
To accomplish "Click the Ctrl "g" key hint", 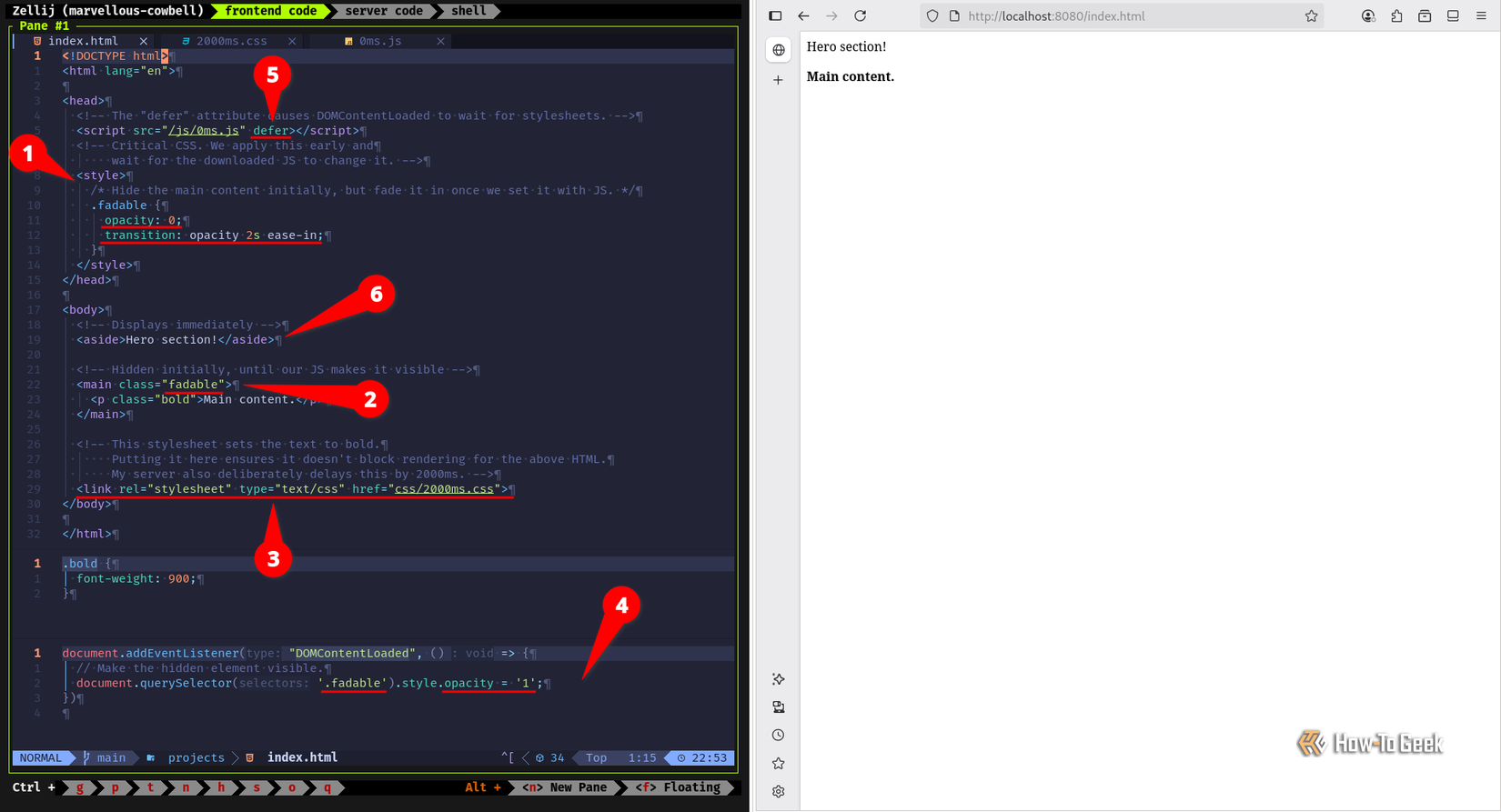I will coord(80,787).
